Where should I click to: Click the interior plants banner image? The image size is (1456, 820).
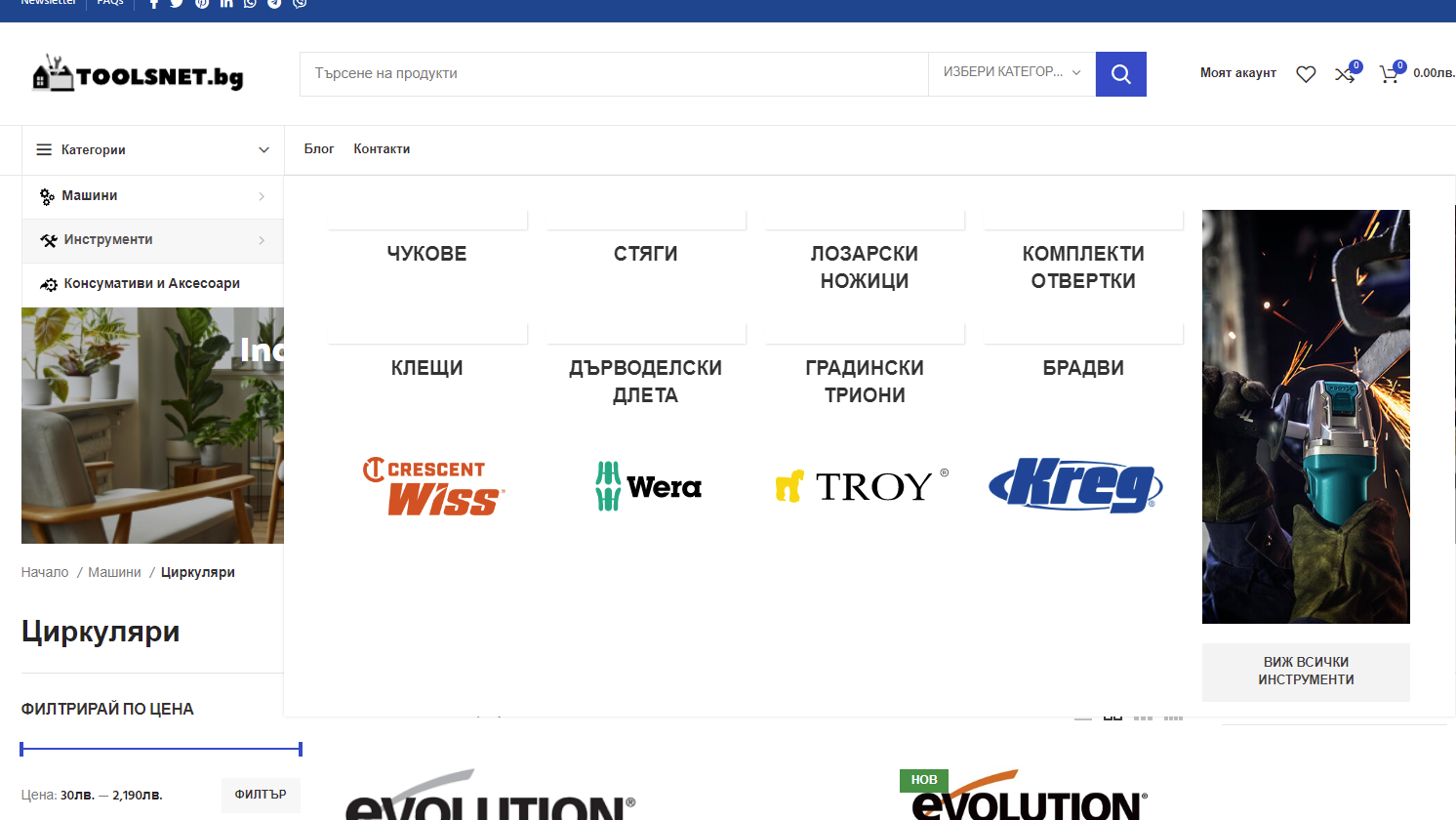[152, 426]
